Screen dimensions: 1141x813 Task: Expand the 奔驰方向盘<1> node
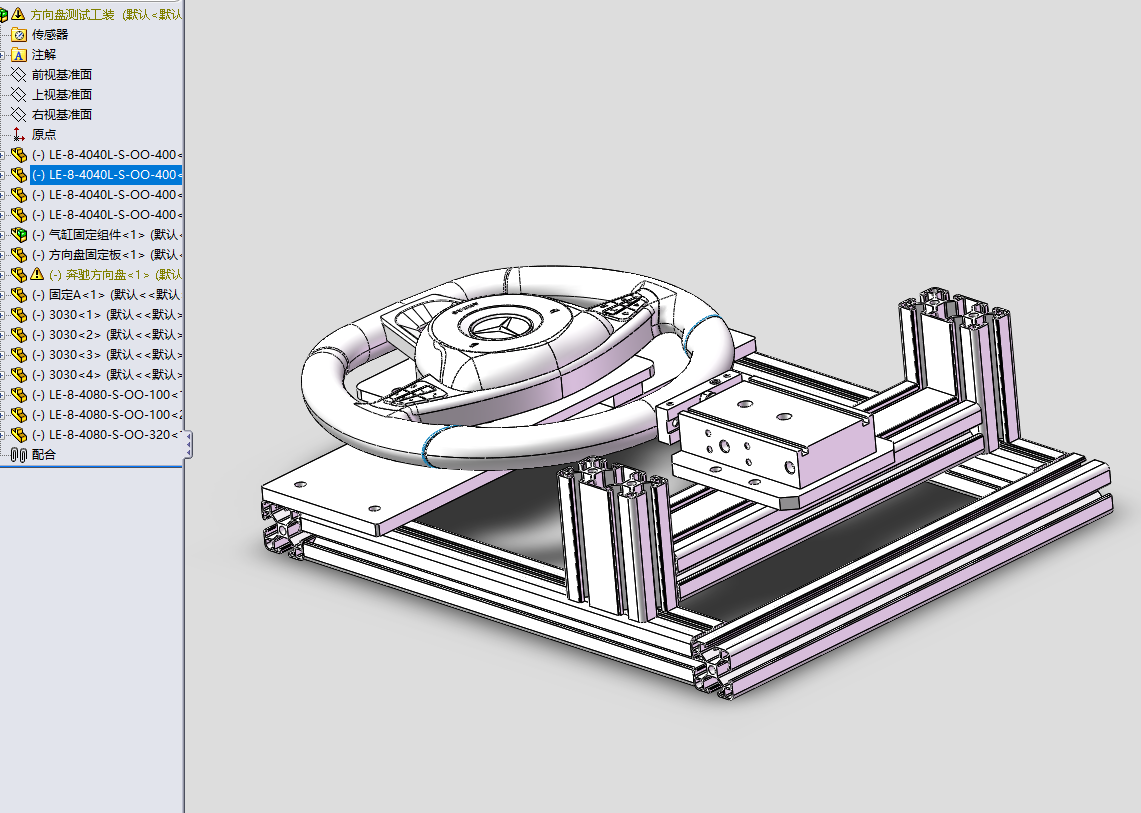click(x=2, y=274)
